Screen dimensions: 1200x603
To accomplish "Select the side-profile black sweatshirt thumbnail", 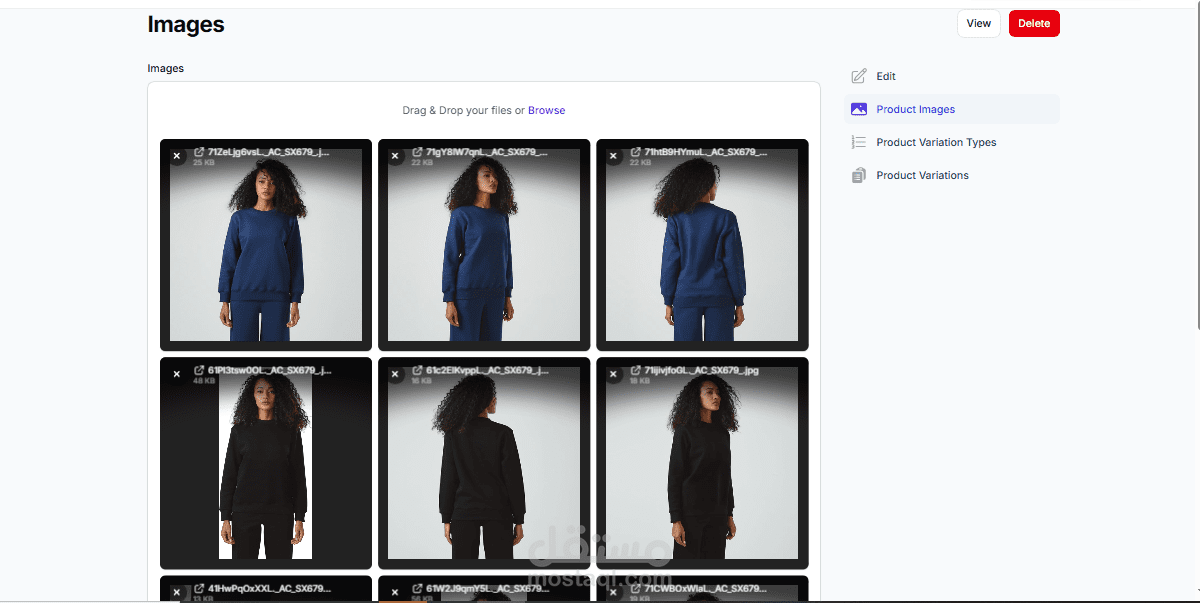I will [x=702, y=463].
